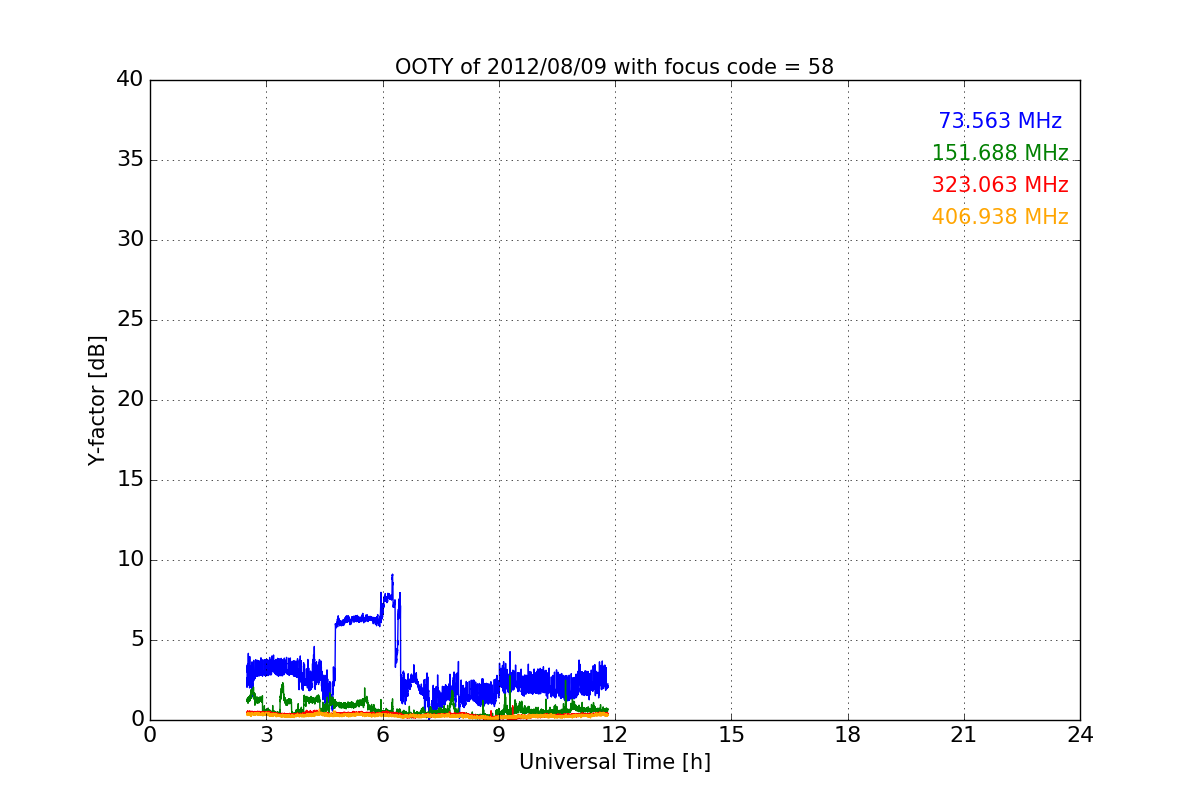Click the x-axis tick label 3
This screenshot has width=1200, height=800.
coord(266,735)
